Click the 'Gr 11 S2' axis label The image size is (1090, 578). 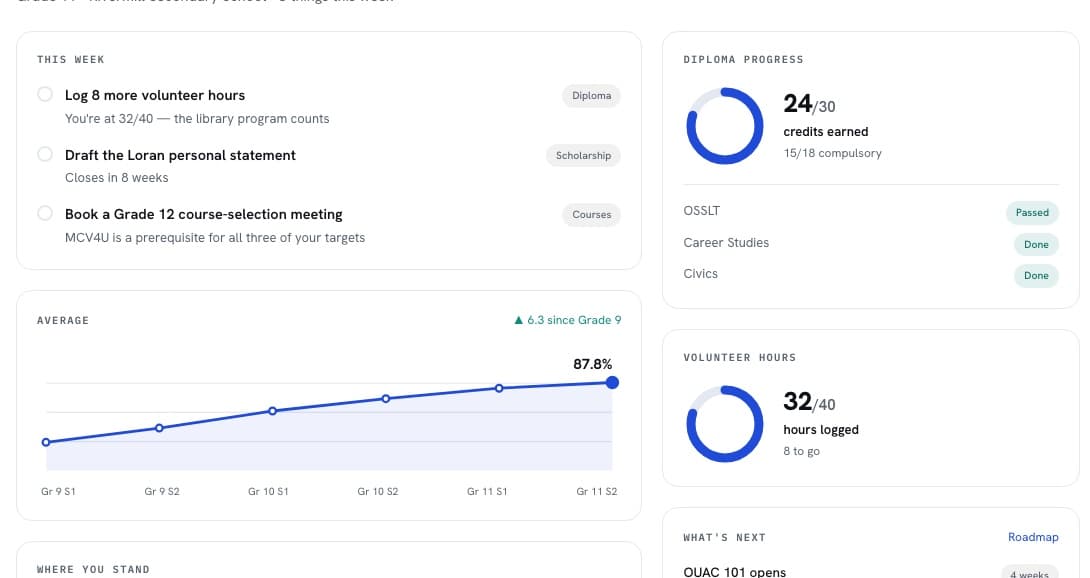pyautogui.click(x=596, y=491)
